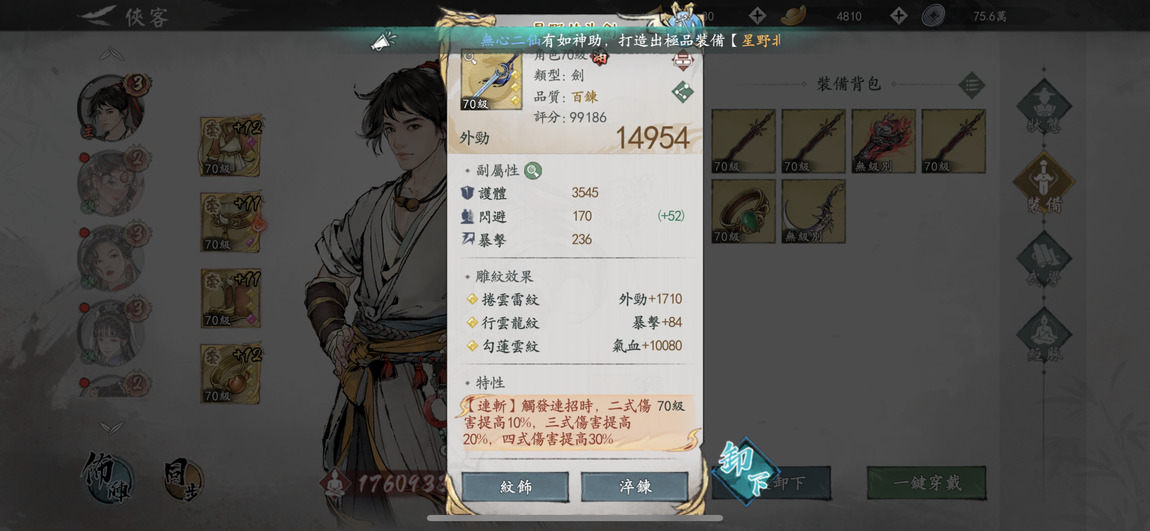Tap the blue 卸下 unequip badge
Screen dimensions: 1150x531
click(x=745, y=472)
